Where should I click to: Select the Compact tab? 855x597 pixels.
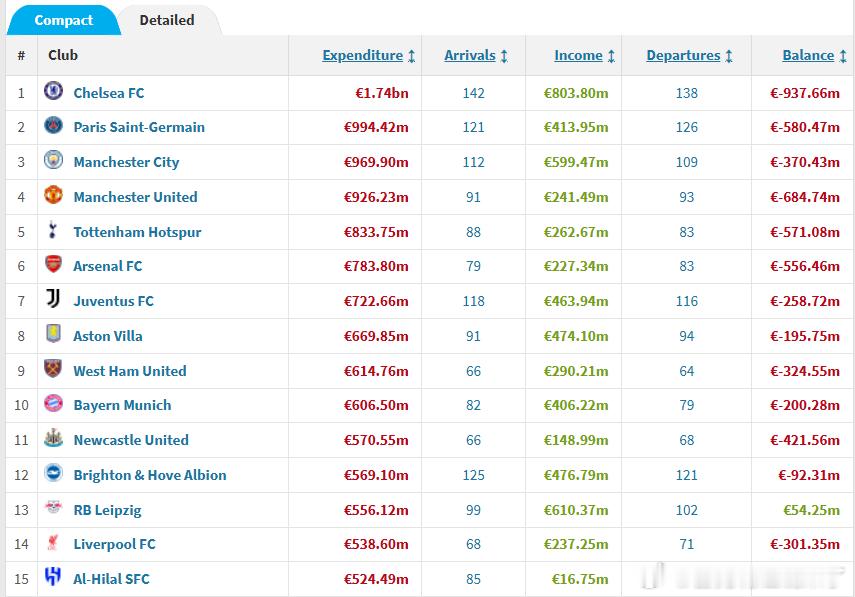click(63, 20)
